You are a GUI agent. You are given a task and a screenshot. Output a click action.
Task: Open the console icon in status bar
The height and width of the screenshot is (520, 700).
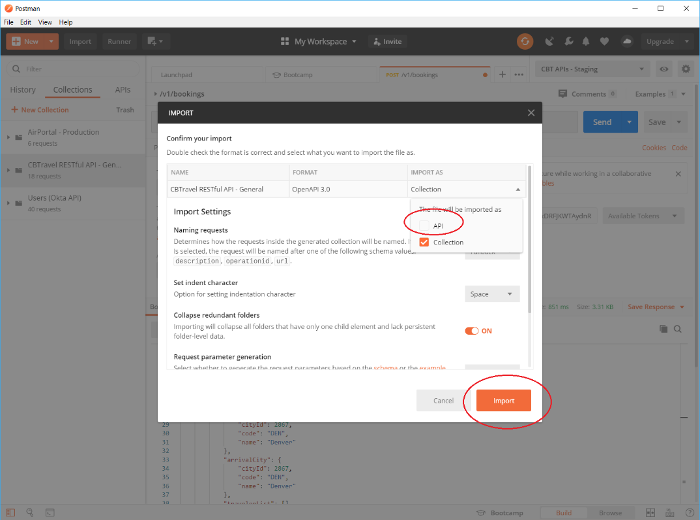coord(50,512)
